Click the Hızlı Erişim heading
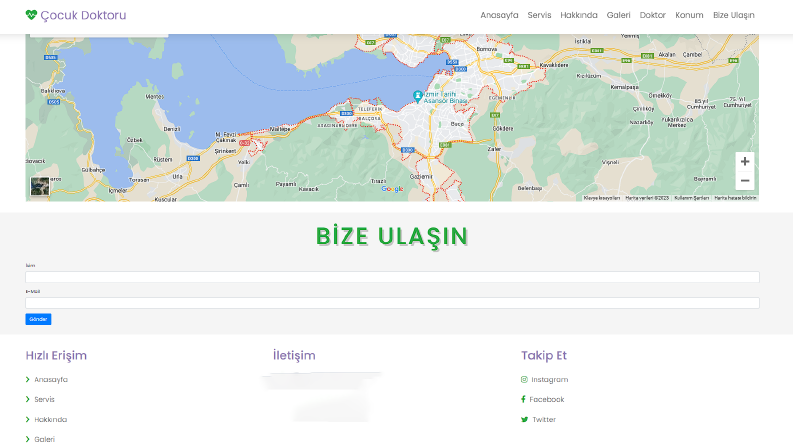This screenshot has width=793, height=446. 56,355
